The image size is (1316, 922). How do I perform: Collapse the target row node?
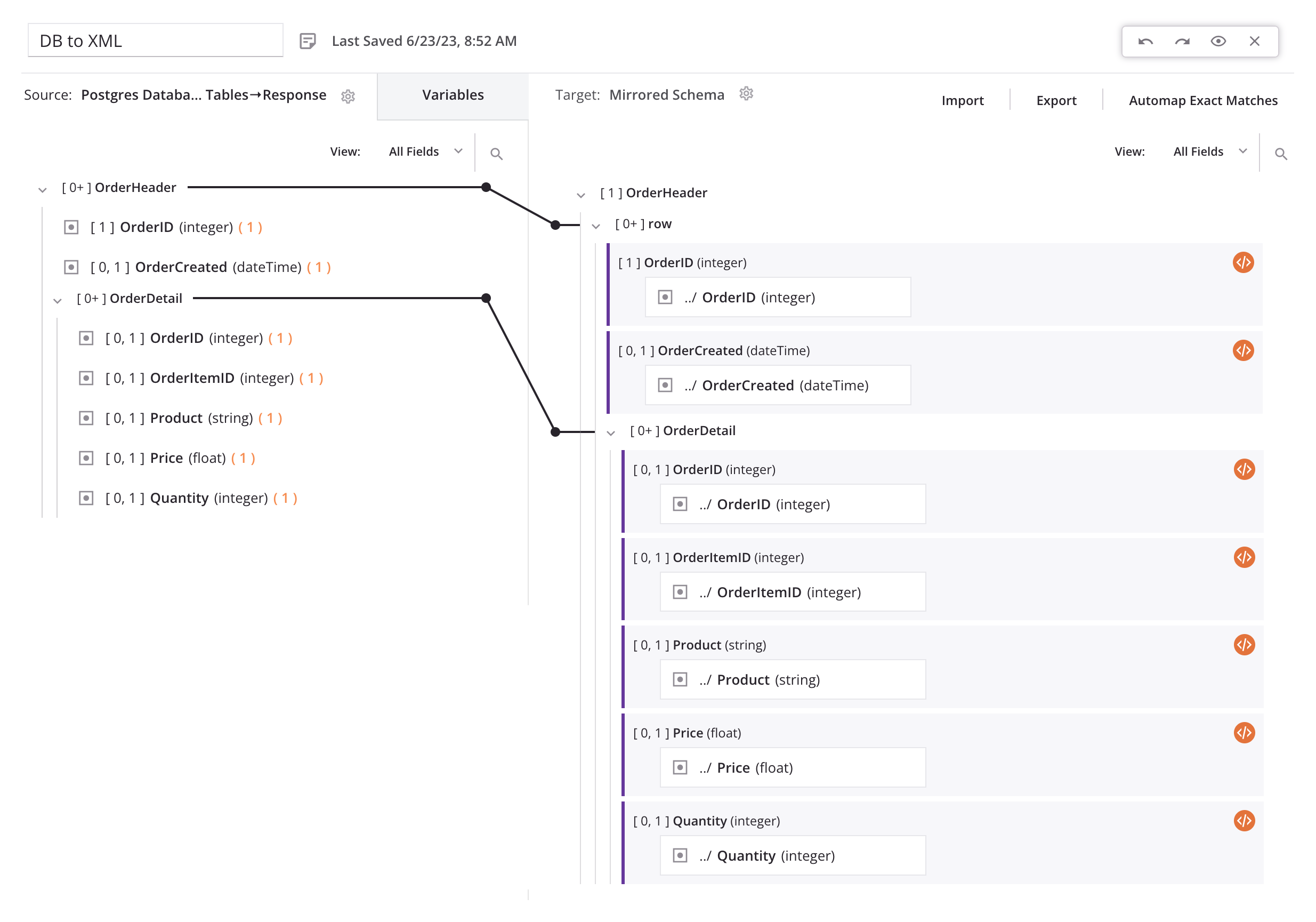tap(596, 226)
